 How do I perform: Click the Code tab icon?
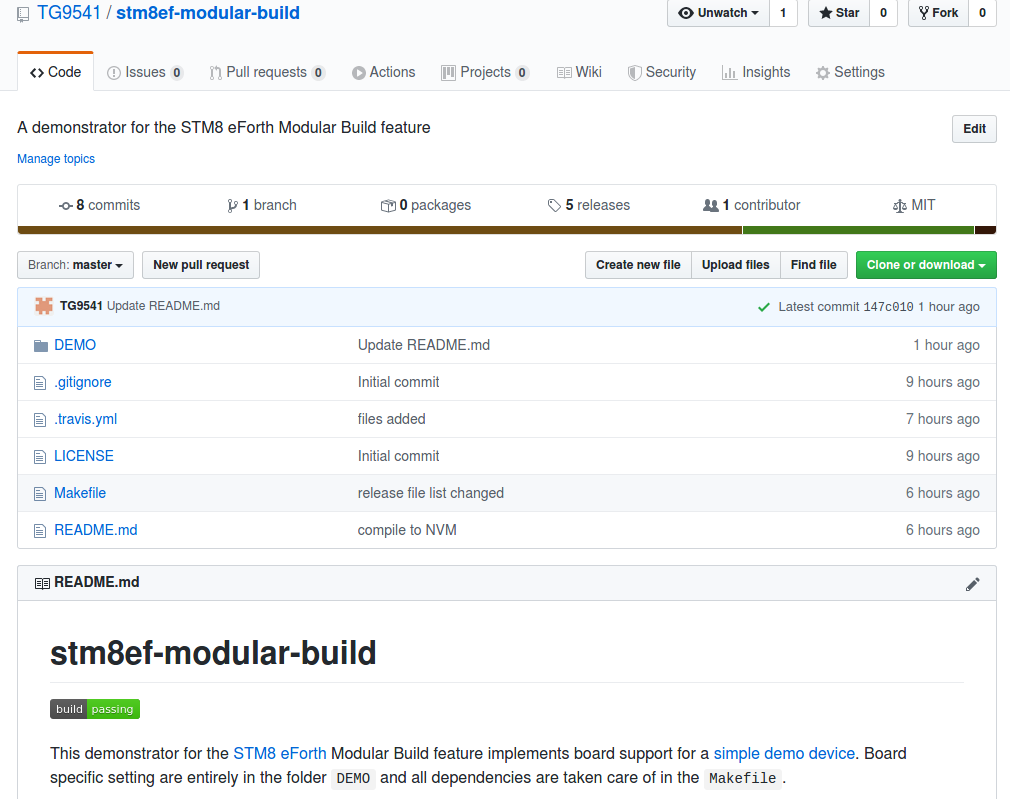37,73
